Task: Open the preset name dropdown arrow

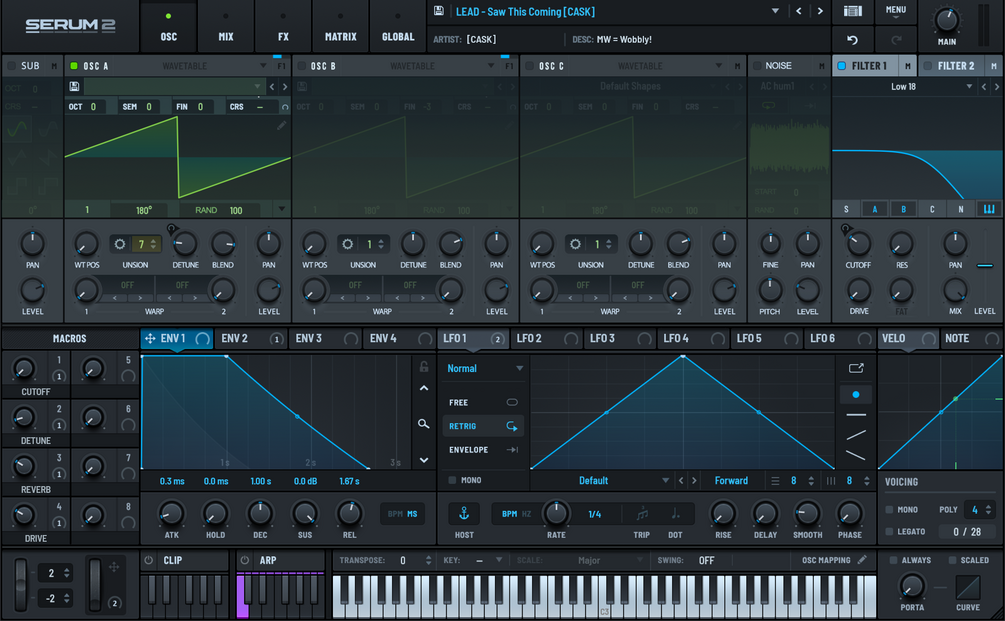Action: coord(775,11)
